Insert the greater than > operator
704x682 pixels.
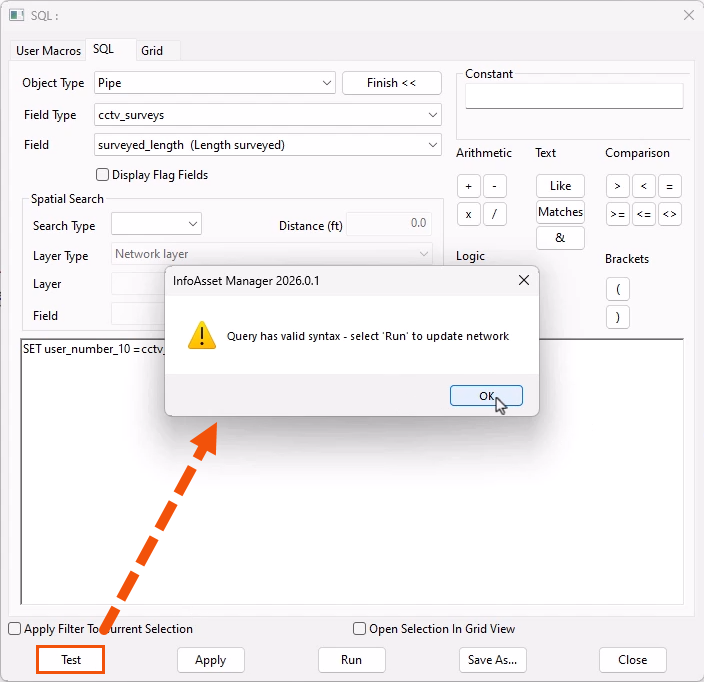coord(617,186)
